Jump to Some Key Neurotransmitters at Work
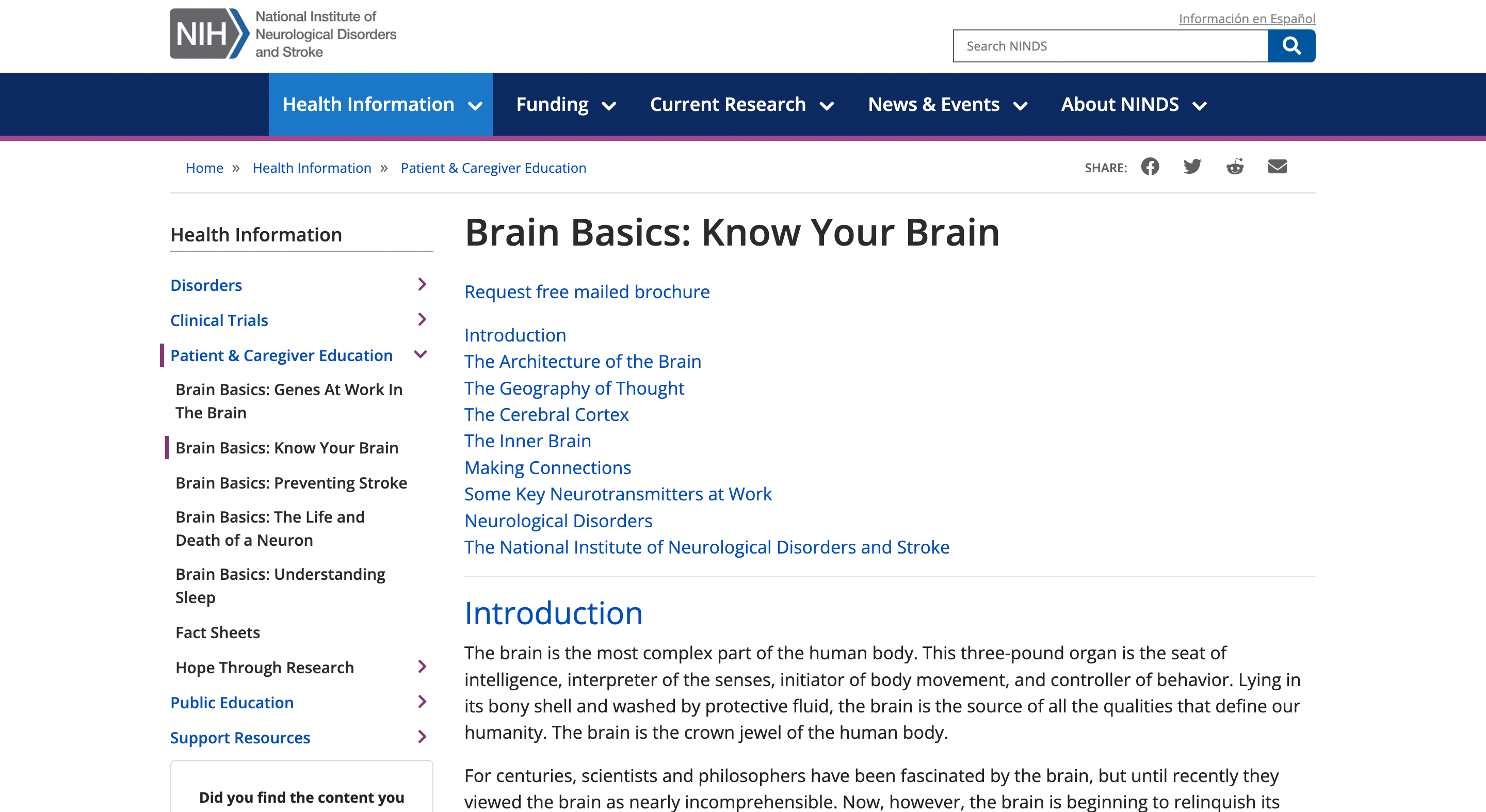 pos(618,494)
